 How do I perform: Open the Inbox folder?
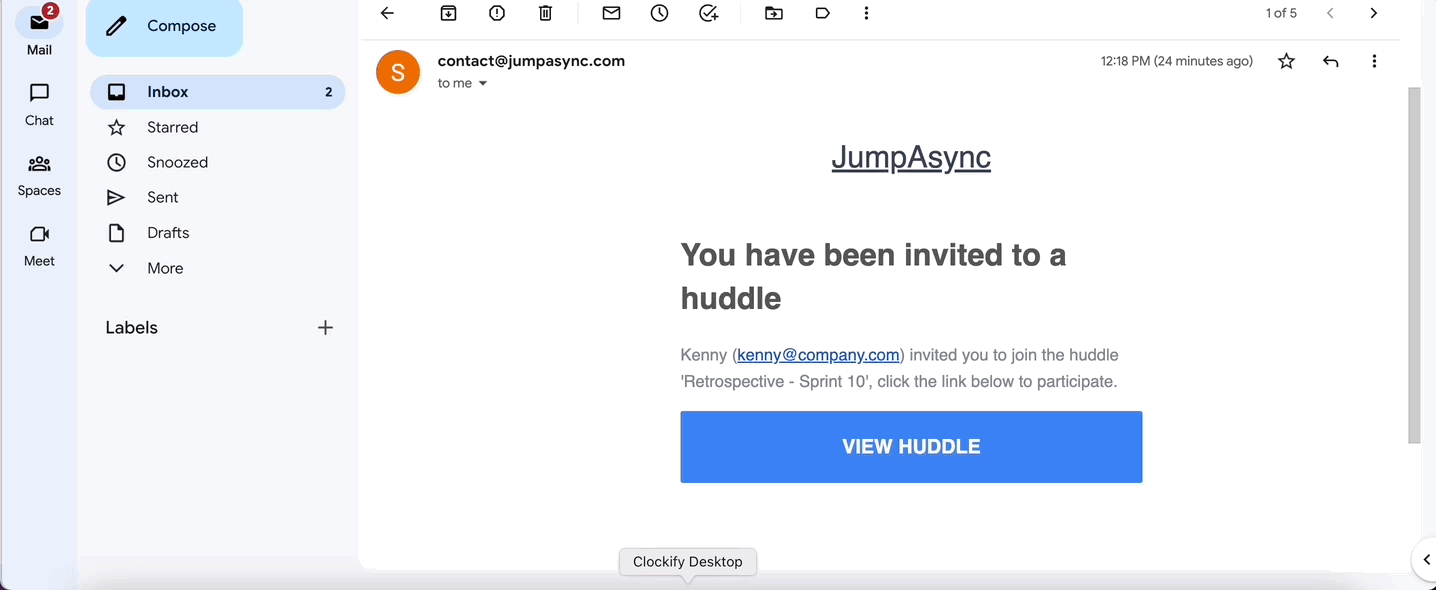168,92
